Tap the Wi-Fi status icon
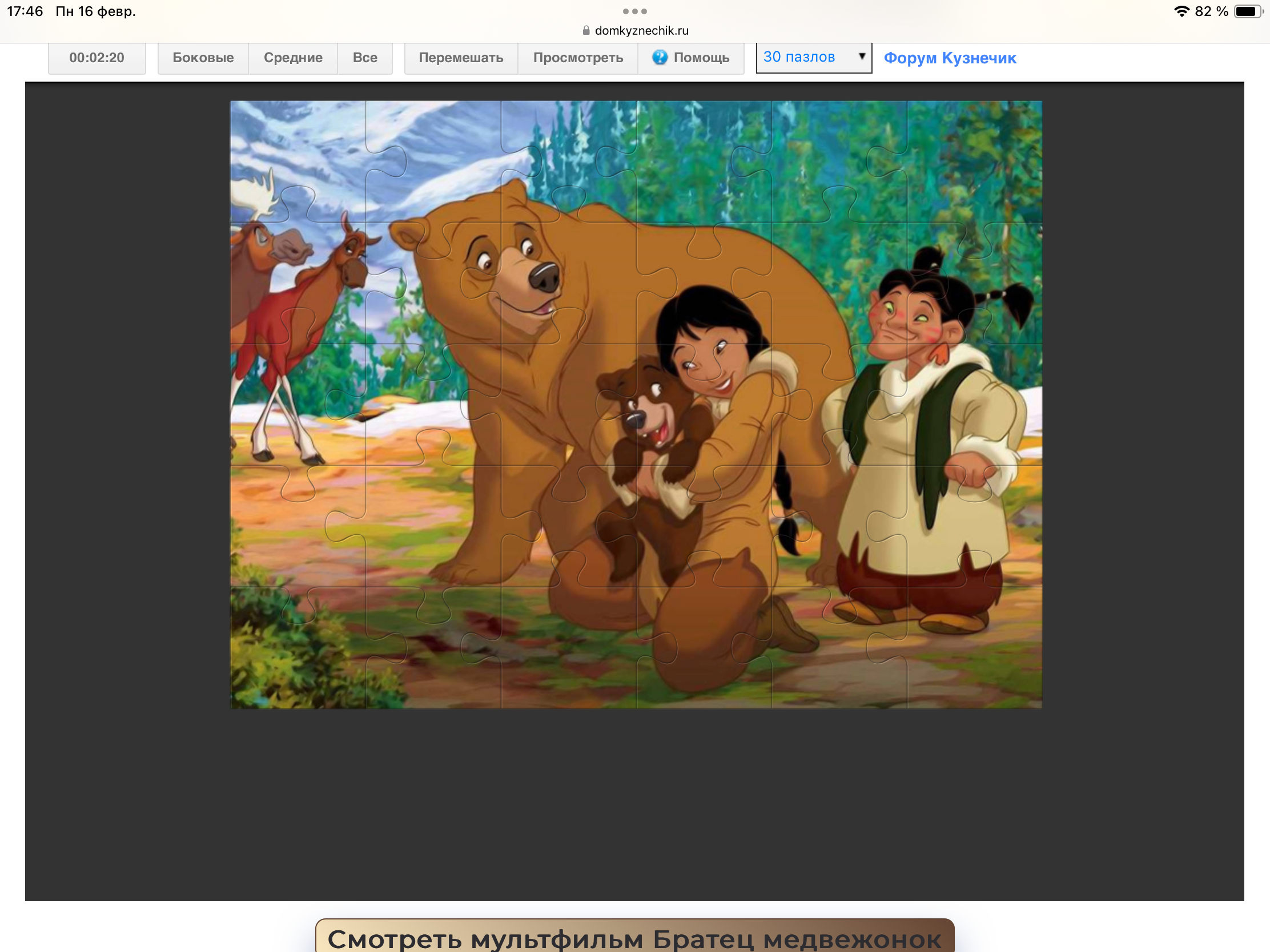The image size is (1270, 952). tap(1181, 11)
